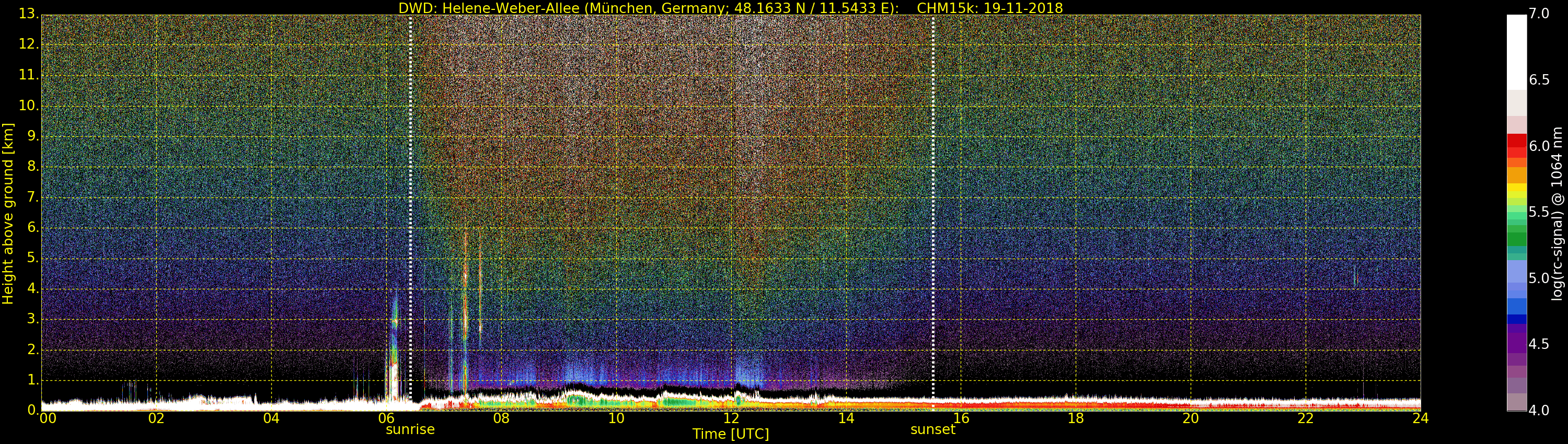Click the white segment of the colorbar
1568x444 pixels.
[x=1516, y=52]
